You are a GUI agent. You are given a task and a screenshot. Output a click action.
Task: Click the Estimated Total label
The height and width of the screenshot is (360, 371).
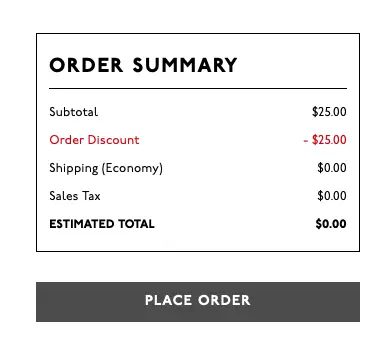click(102, 224)
